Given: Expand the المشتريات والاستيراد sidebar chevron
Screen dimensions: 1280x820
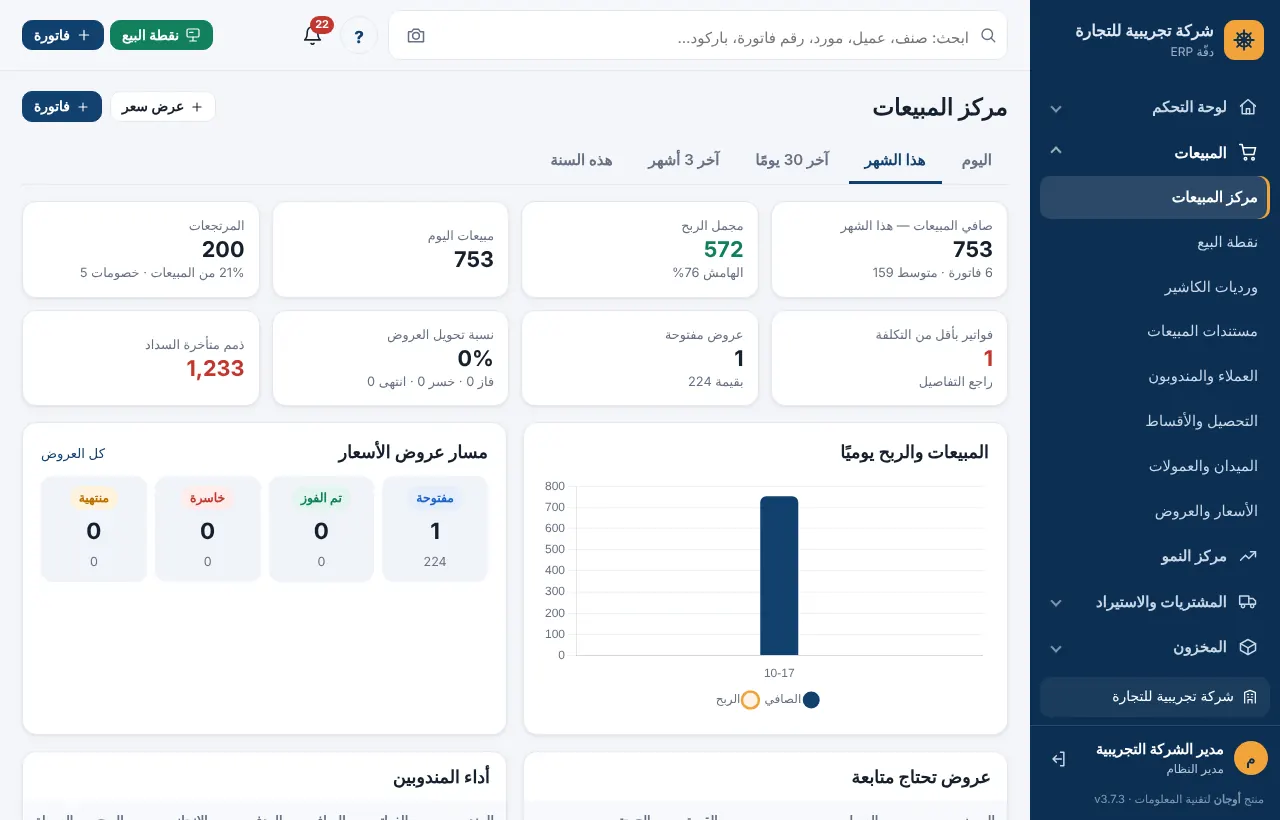Looking at the screenshot, I should pos(1056,603).
